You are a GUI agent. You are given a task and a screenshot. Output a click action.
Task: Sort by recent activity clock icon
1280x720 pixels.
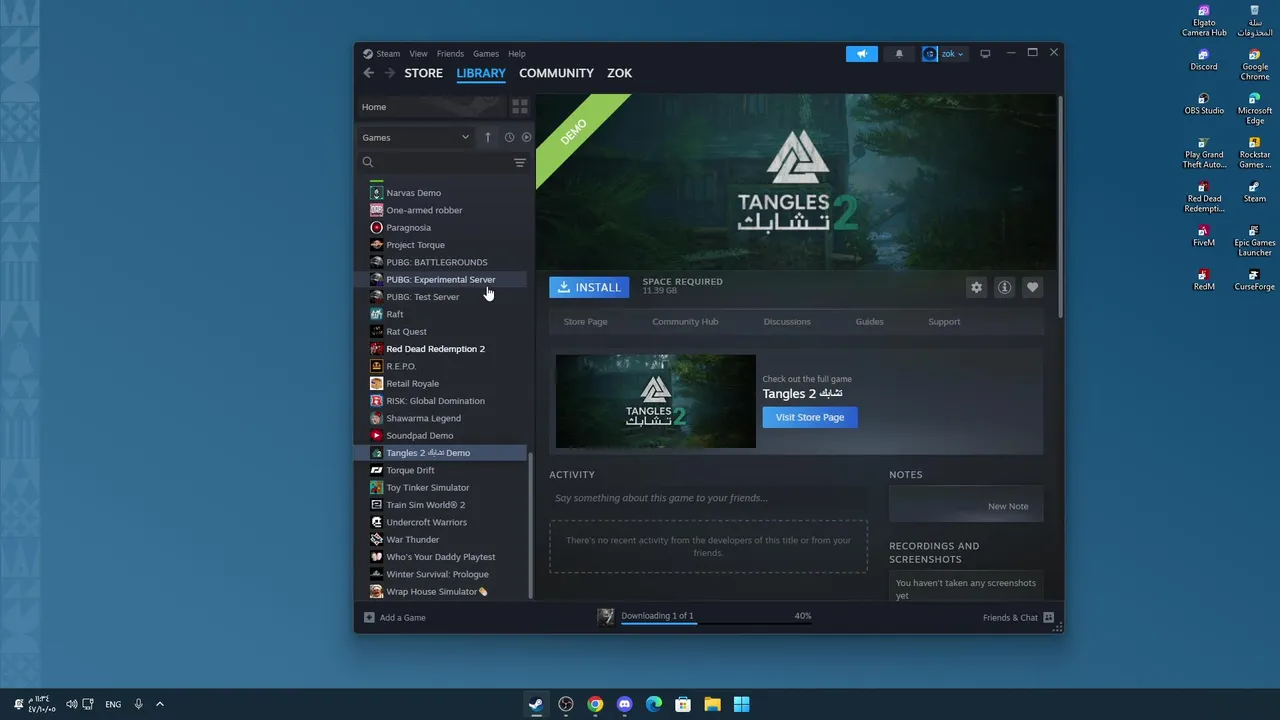point(509,137)
